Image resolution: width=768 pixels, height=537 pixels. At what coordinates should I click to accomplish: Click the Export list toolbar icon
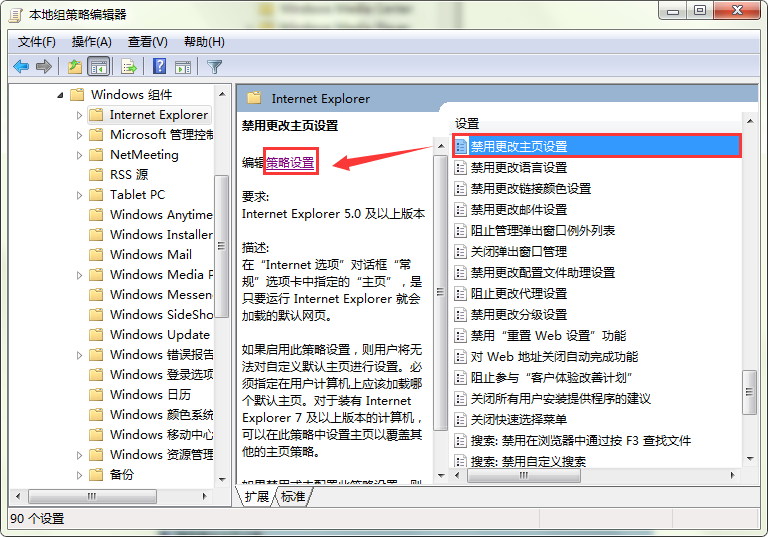point(128,67)
